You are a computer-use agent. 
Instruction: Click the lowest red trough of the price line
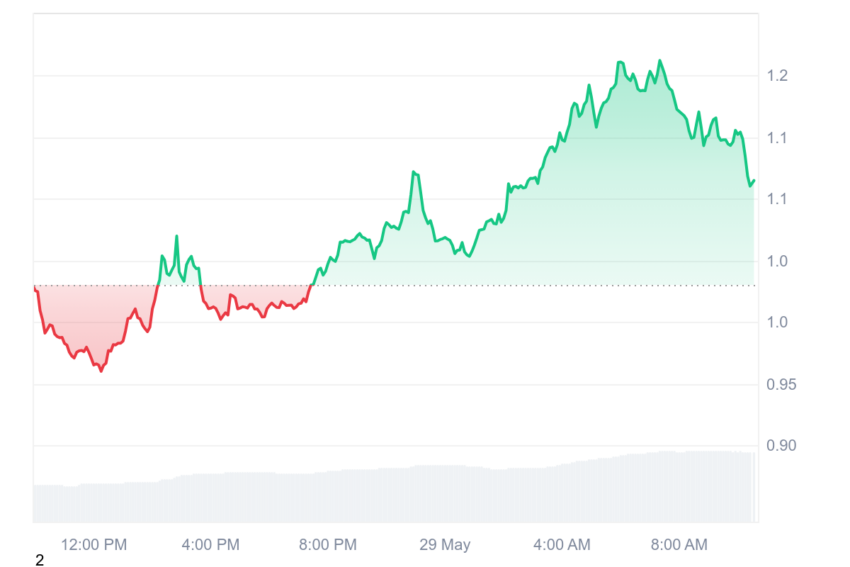coord(101,370)
